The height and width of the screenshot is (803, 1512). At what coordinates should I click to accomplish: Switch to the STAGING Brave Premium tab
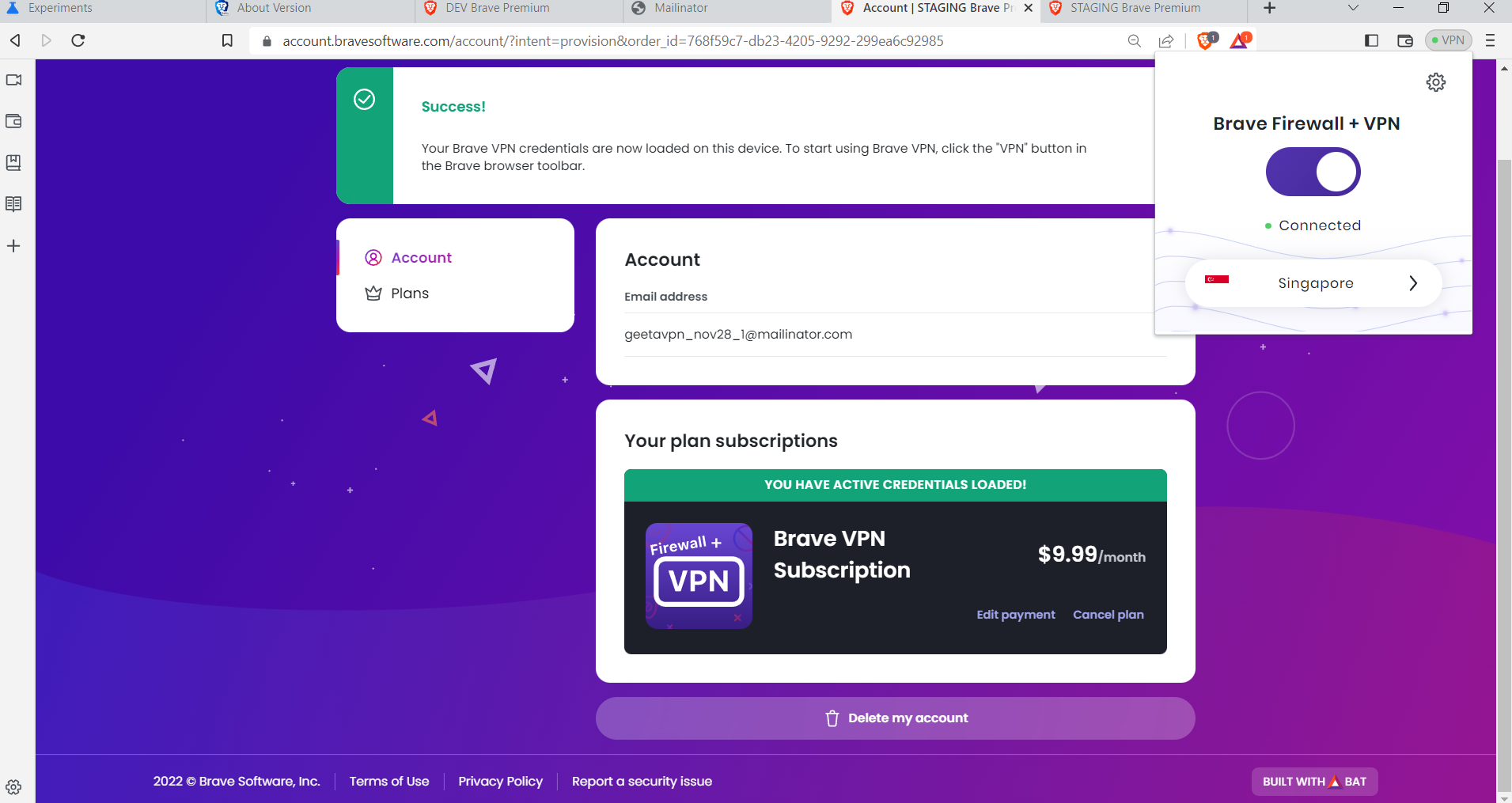click(1135, 8)
